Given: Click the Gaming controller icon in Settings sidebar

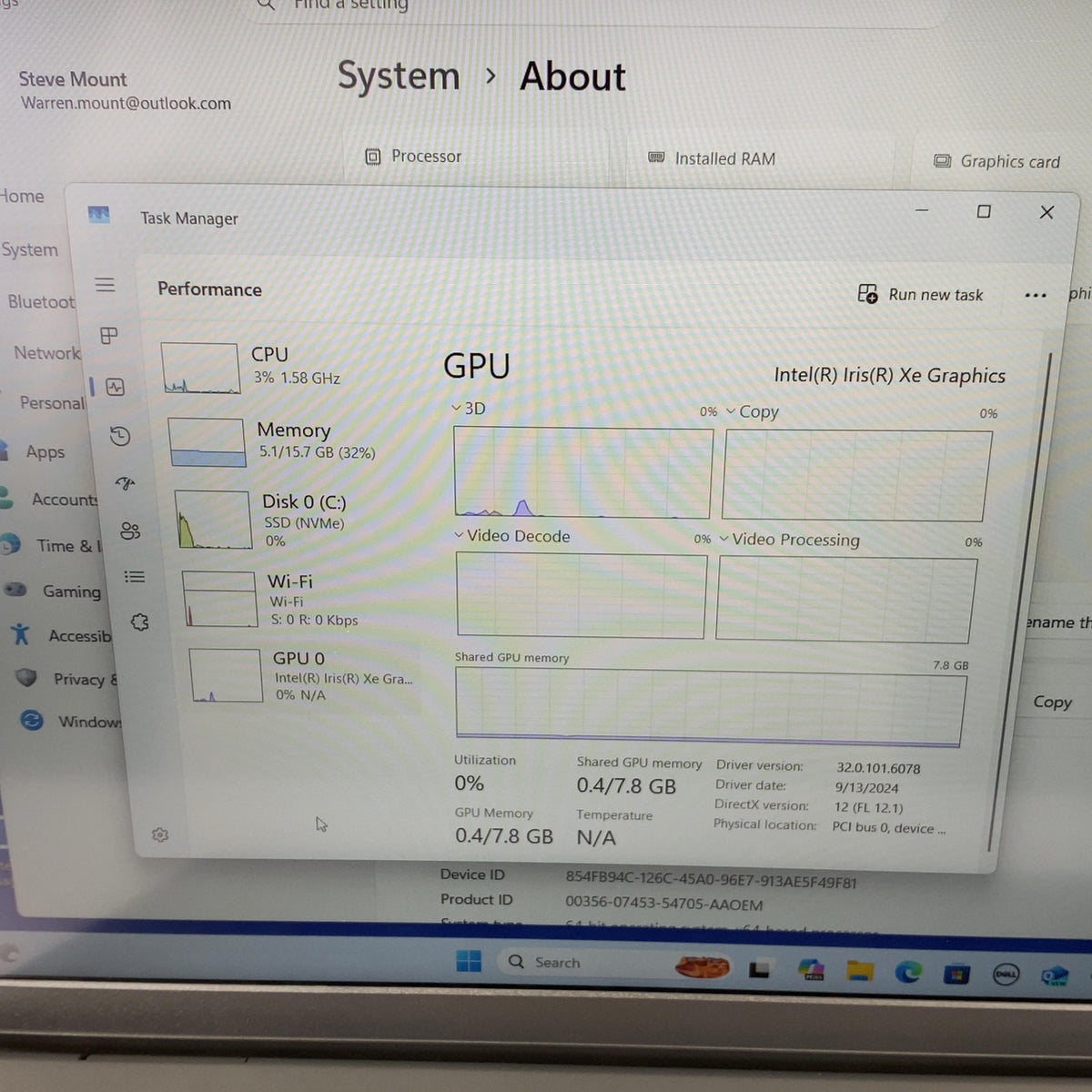Looking at the screenshot, I should click(x=15, y=590).
